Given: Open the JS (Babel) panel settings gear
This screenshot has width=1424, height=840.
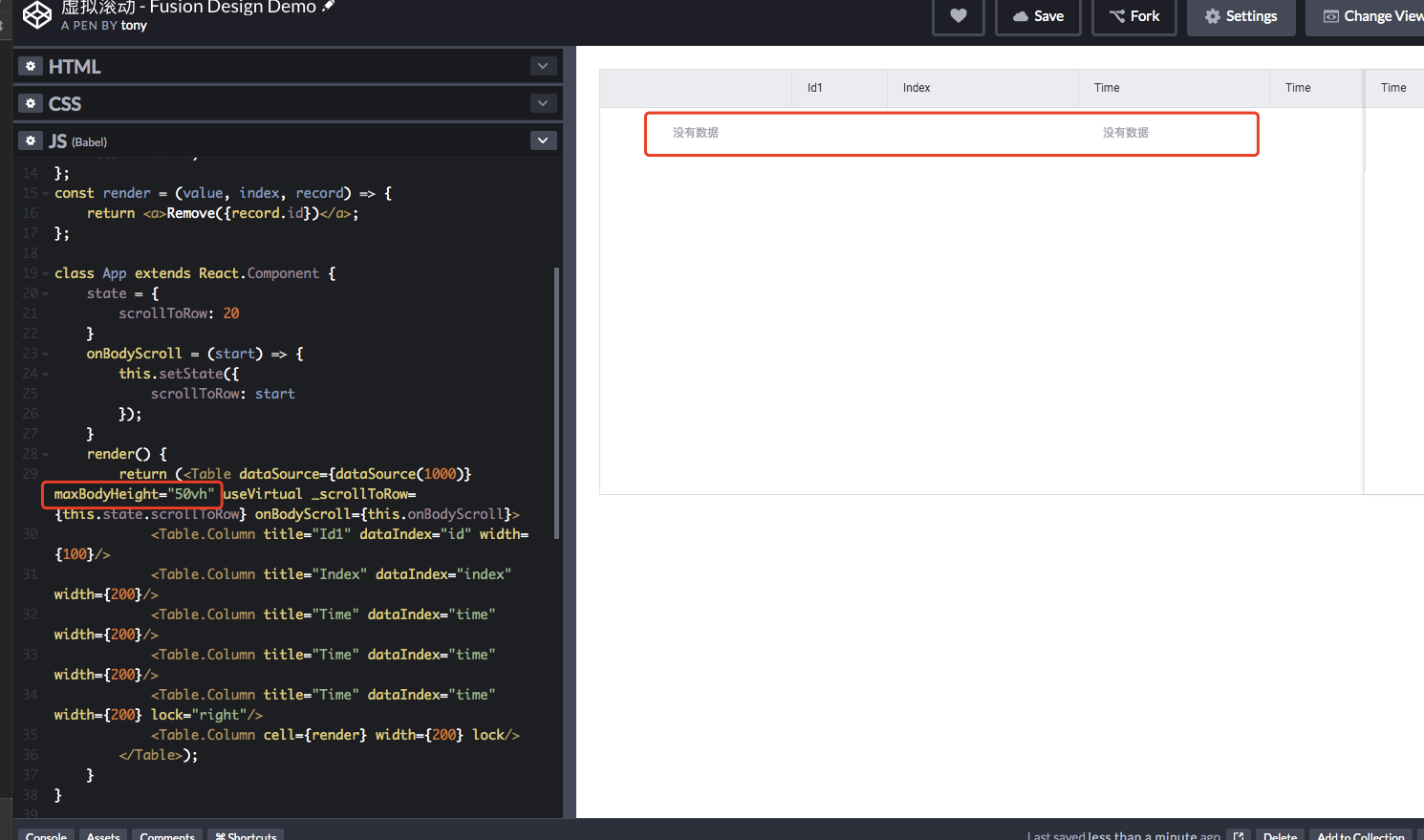Looking at the screenshot, I should tap(30, 140).
